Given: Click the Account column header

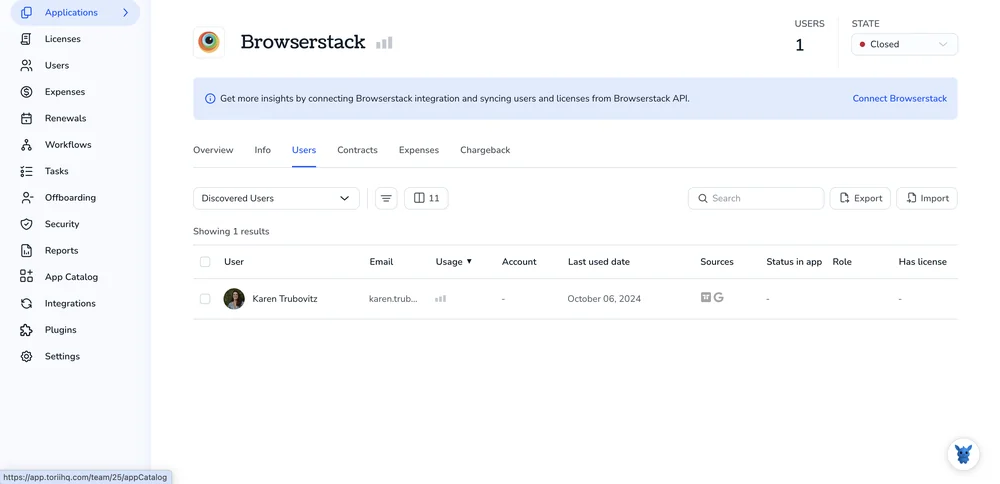Looking at the screenshot, I should click(519, 262).
